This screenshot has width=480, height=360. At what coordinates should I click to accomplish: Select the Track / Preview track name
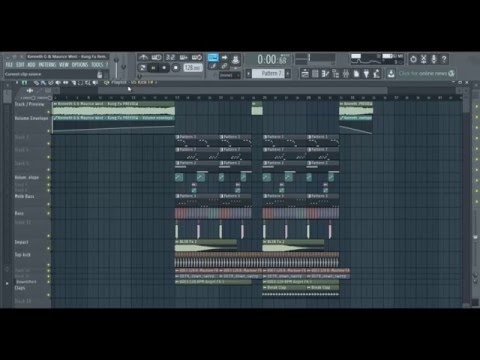29,104
